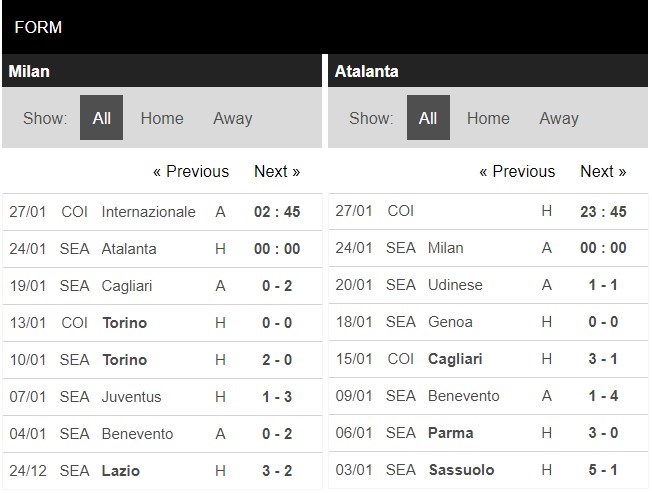Show Atalanta's Away matches only
Viewport: 652px width, 493px height.
click(x=559, y=118)
